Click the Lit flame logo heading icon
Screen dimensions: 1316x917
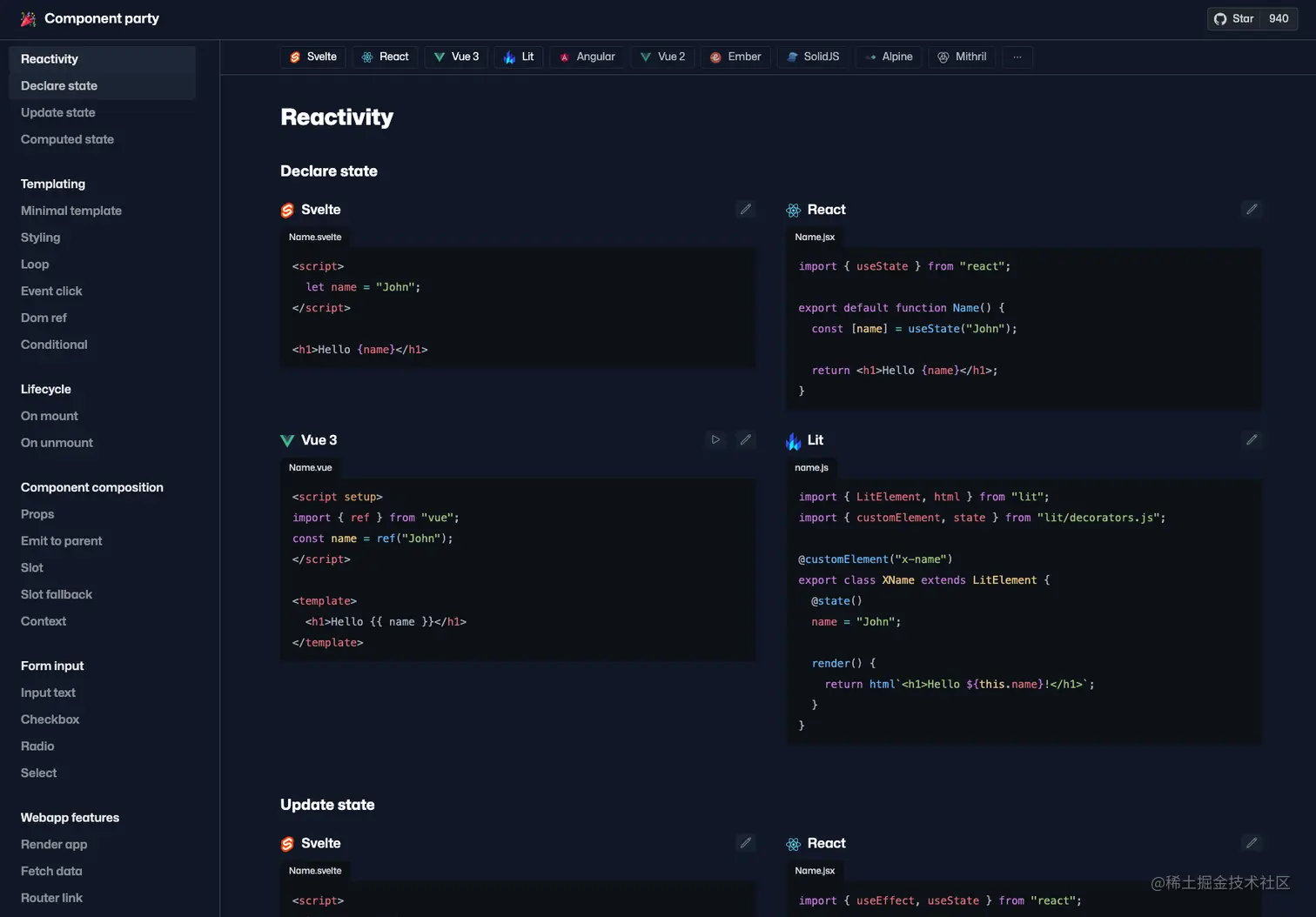click(793, 441)
